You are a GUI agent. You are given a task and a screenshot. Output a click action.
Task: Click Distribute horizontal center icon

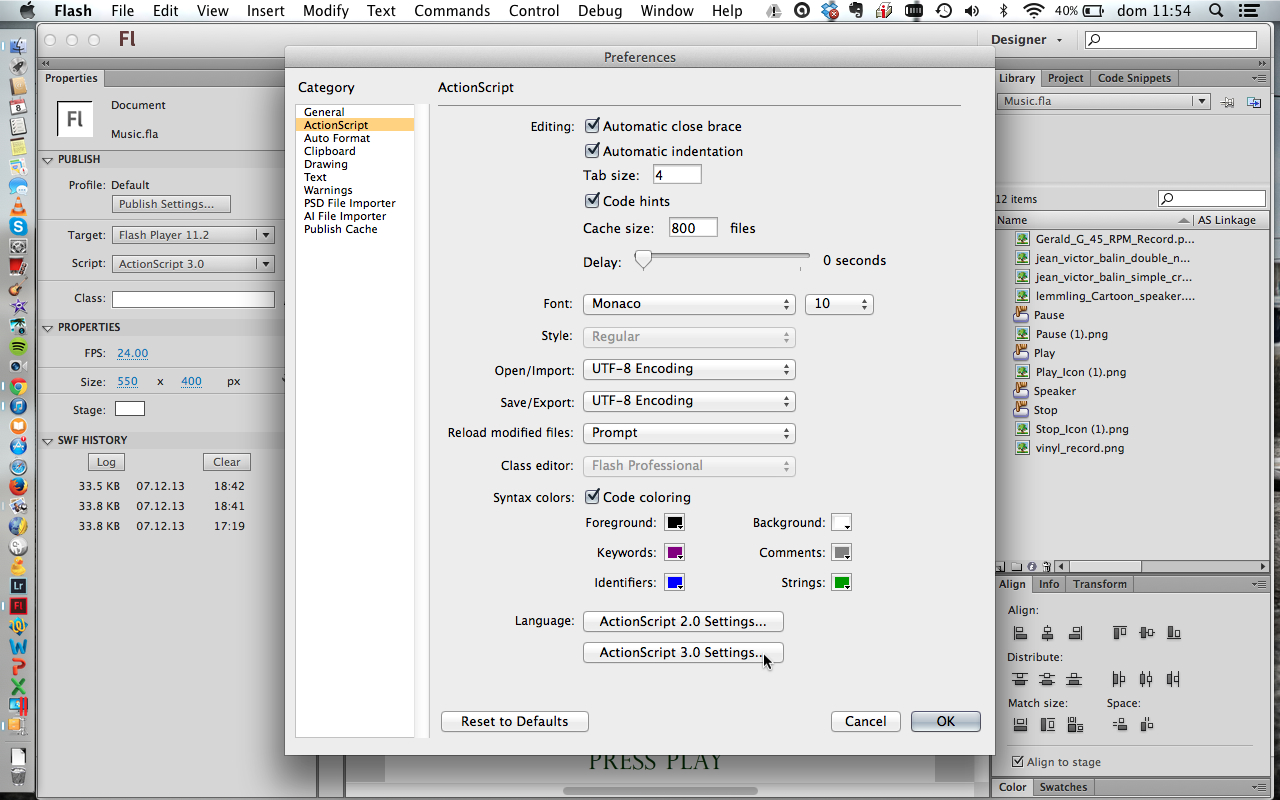[1146, 679]
